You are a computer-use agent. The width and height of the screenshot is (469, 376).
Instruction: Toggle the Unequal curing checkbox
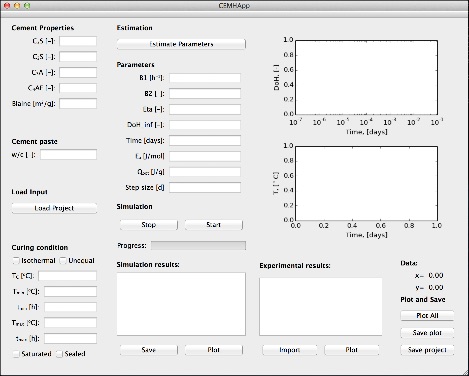pos(63,260)
